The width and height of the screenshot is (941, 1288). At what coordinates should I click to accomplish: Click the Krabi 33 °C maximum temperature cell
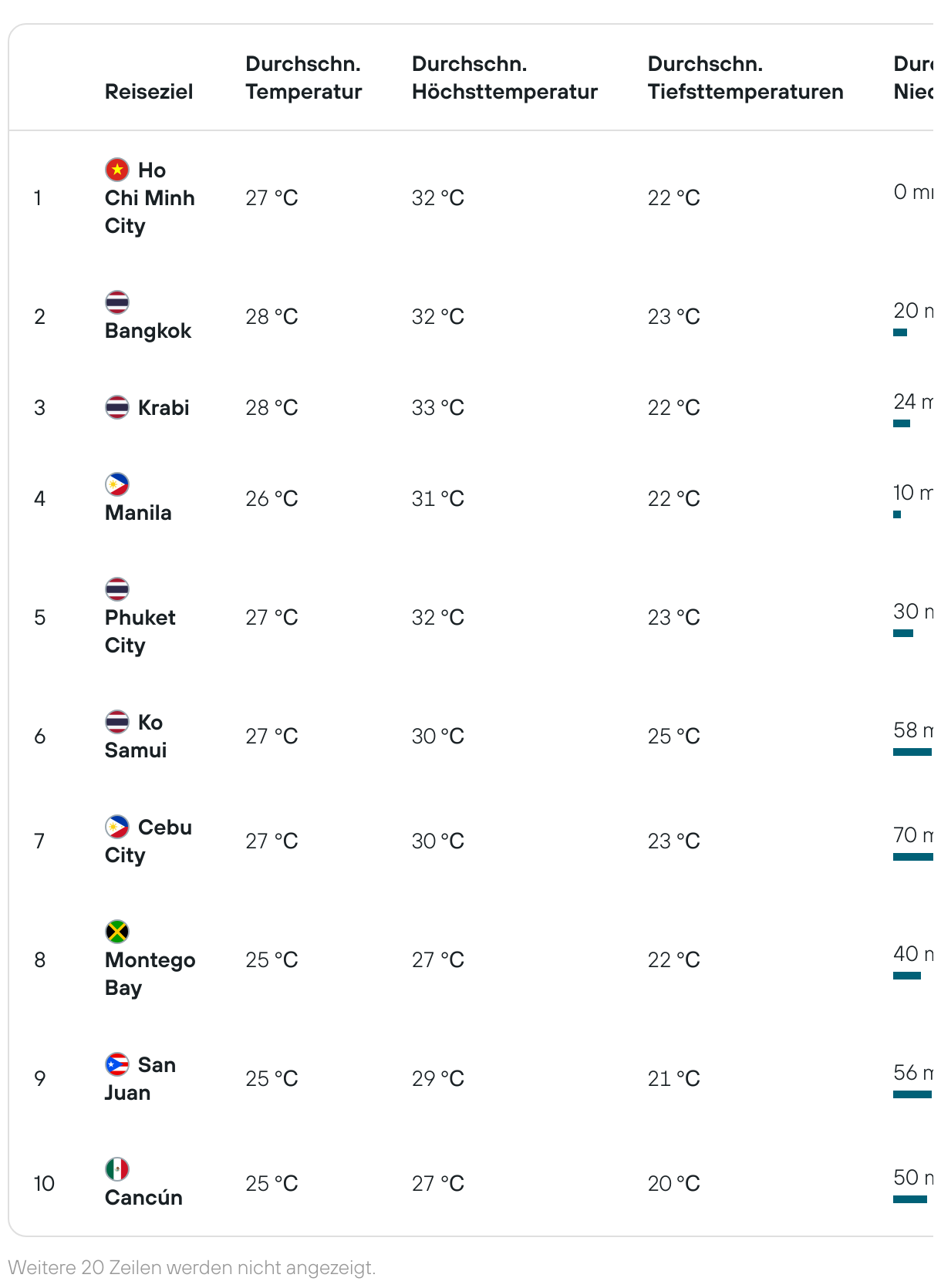point(438,407)
